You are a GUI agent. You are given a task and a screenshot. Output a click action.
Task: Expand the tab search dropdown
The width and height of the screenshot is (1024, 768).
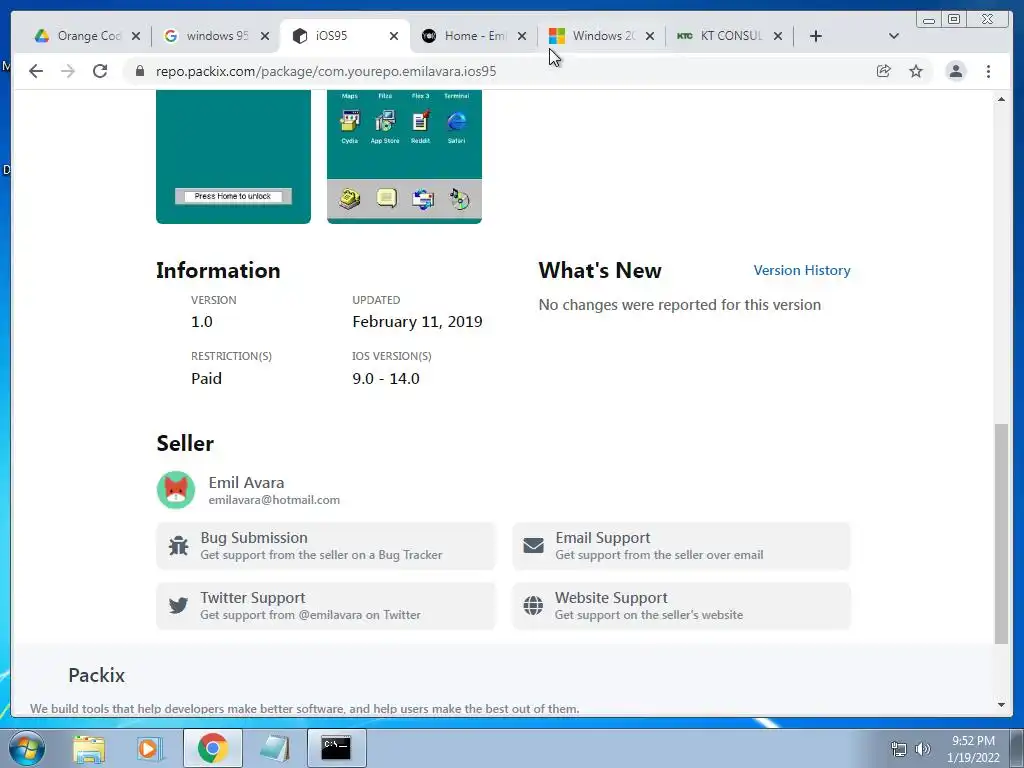pos(894,36)
